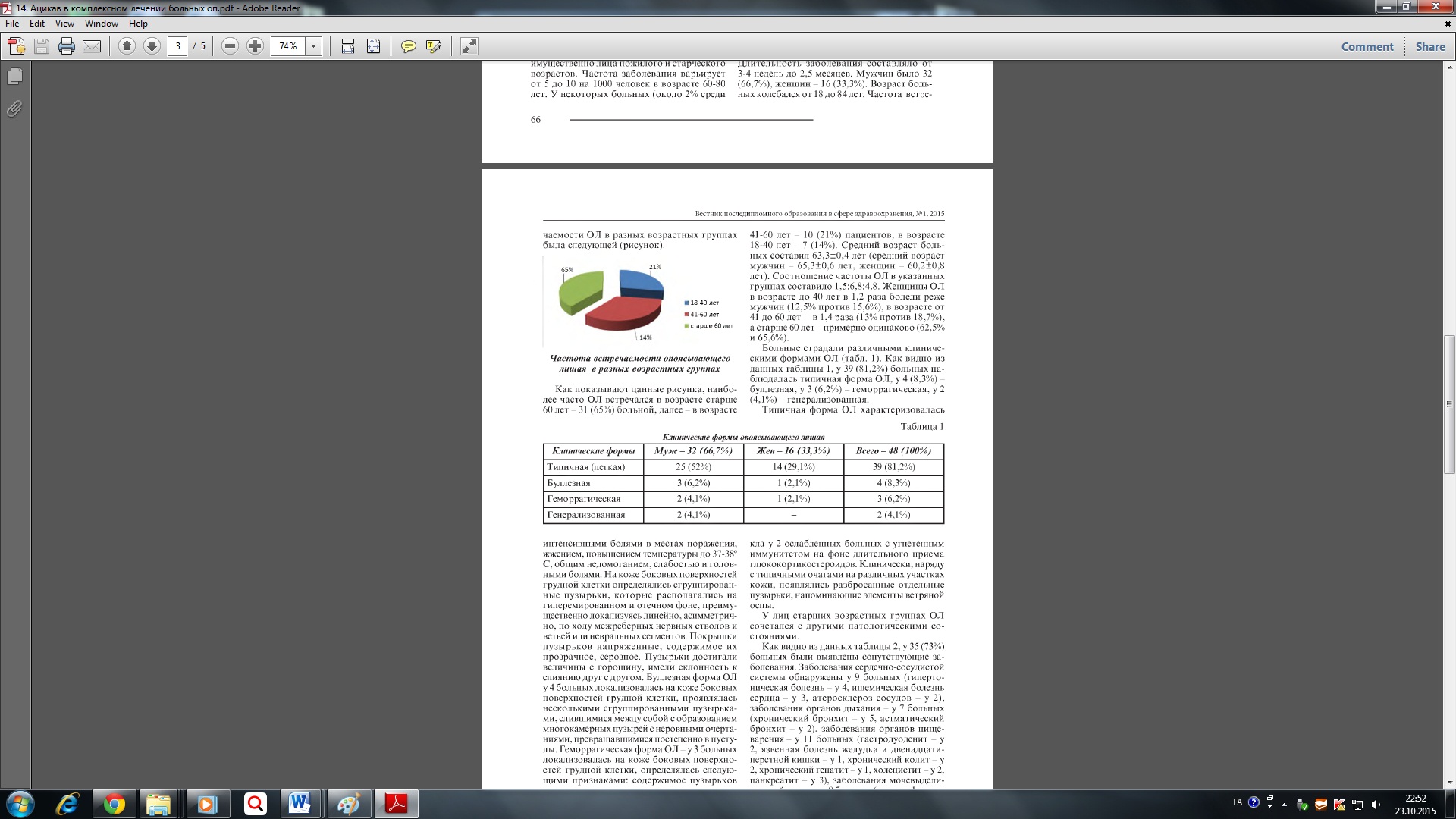Show hidden tray icons arrow

click(x=1284, y=805)
